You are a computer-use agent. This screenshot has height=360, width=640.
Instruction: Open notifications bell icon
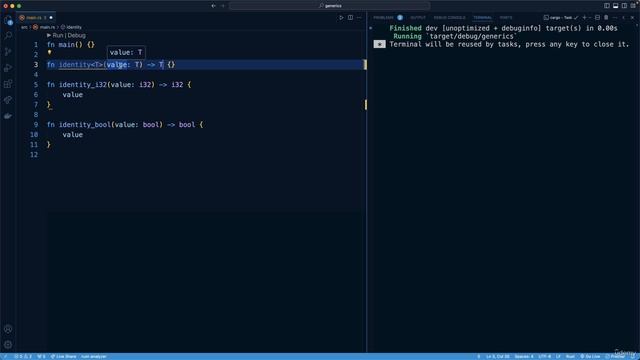[633, 356]
